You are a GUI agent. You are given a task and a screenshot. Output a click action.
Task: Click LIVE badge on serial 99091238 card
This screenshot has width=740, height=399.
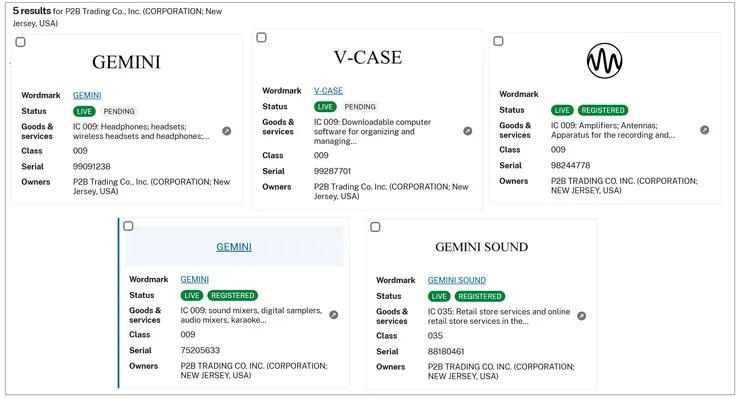pos(84,111)
